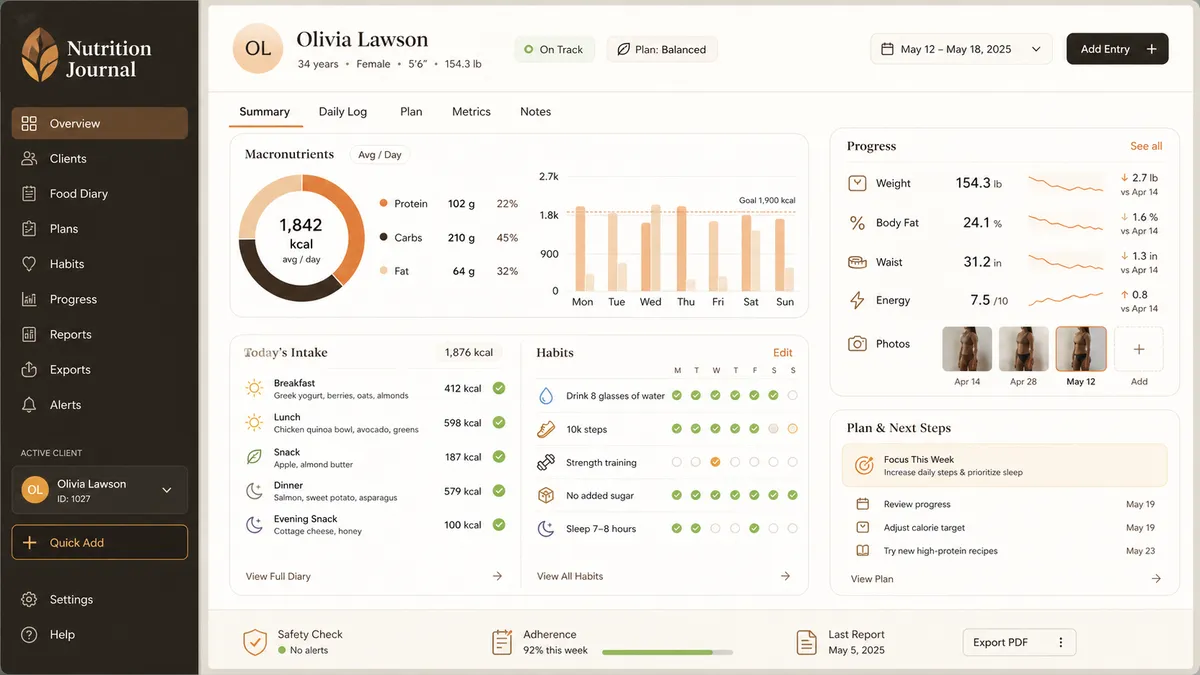Click the Safety Check shield icon

pos(255,642)
